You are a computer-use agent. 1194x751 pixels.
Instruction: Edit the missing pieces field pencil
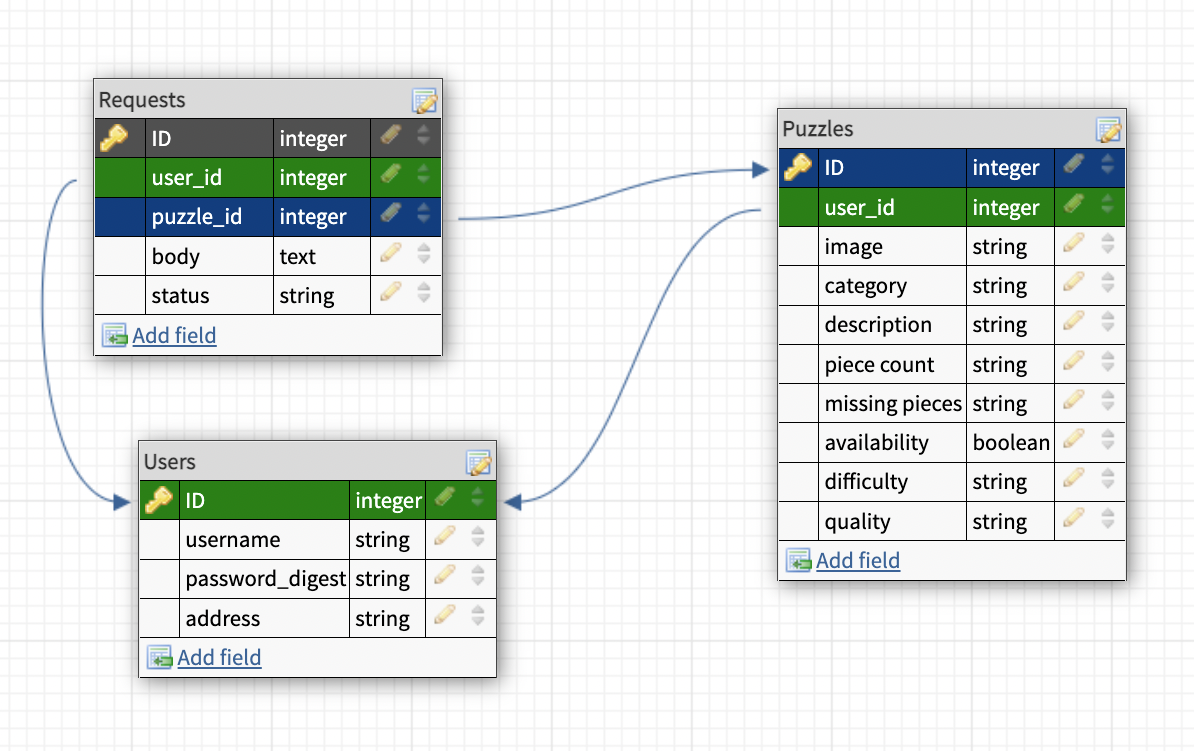coord(1074,399)
